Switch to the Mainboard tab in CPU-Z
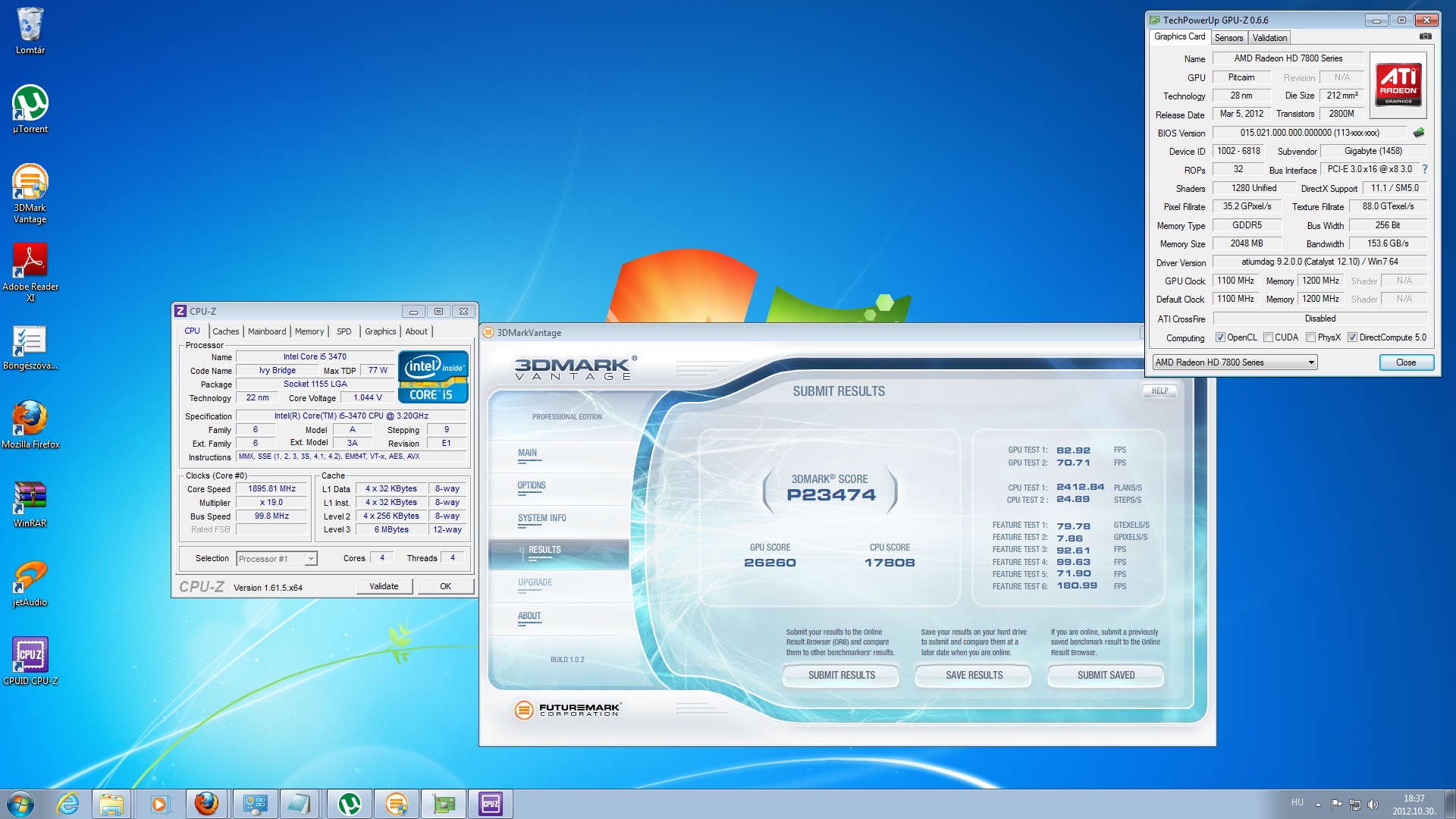Viewport: 1456px width, 819px height. click(267, 331)
